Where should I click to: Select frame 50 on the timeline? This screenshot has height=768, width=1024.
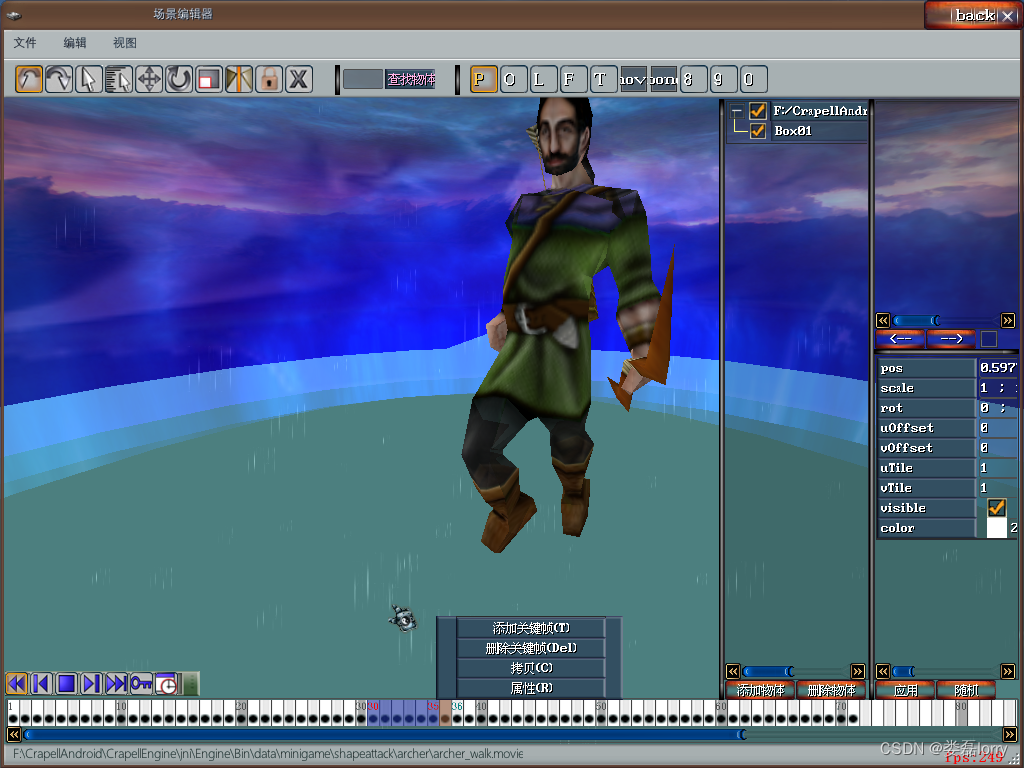coord(600,712)
